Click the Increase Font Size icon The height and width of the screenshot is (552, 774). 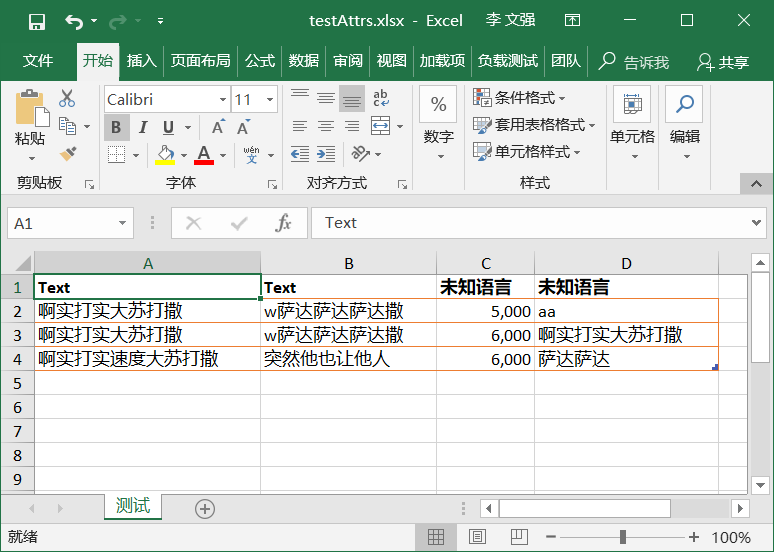[x=217, y=127]
